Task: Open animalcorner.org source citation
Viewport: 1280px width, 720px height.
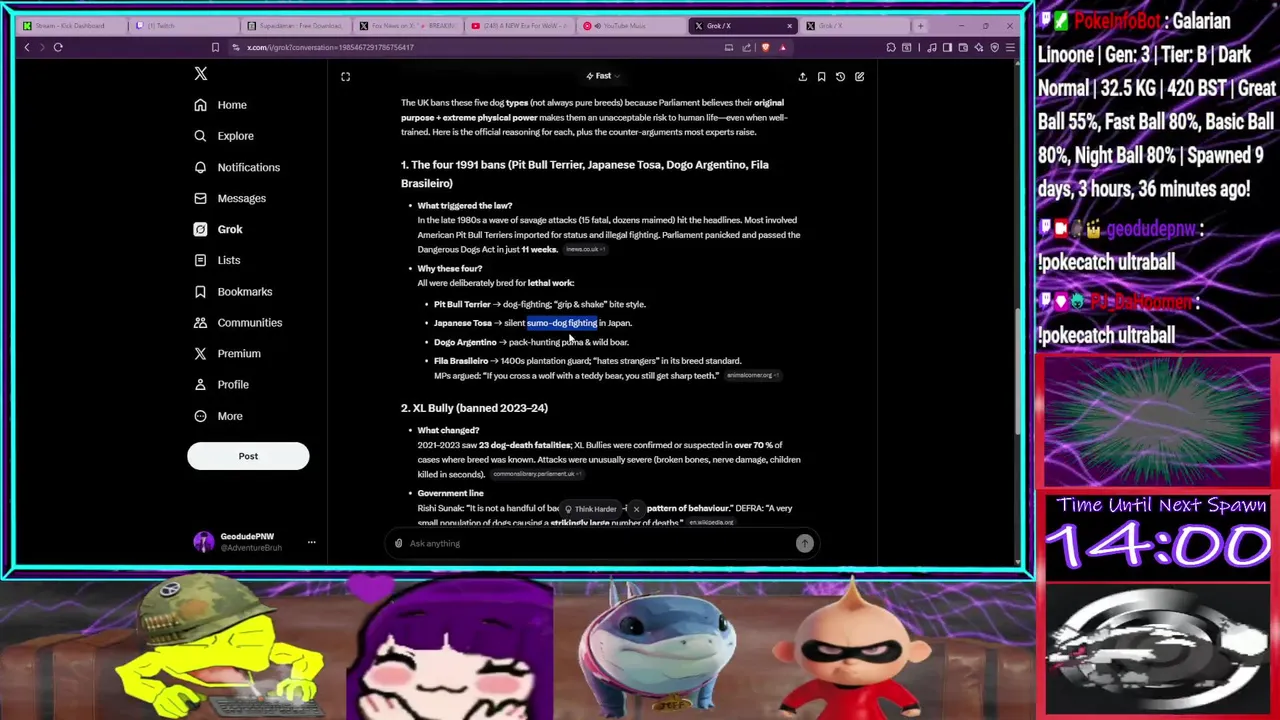Action: (751, 376)
